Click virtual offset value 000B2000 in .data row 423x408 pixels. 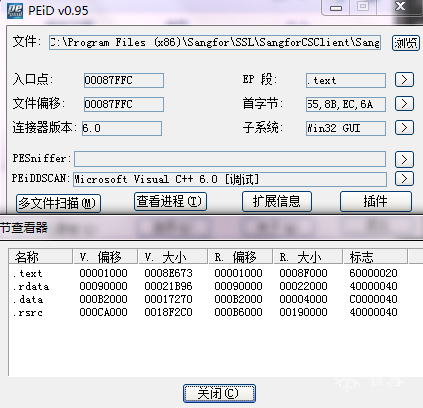click(x=103, y=299)
